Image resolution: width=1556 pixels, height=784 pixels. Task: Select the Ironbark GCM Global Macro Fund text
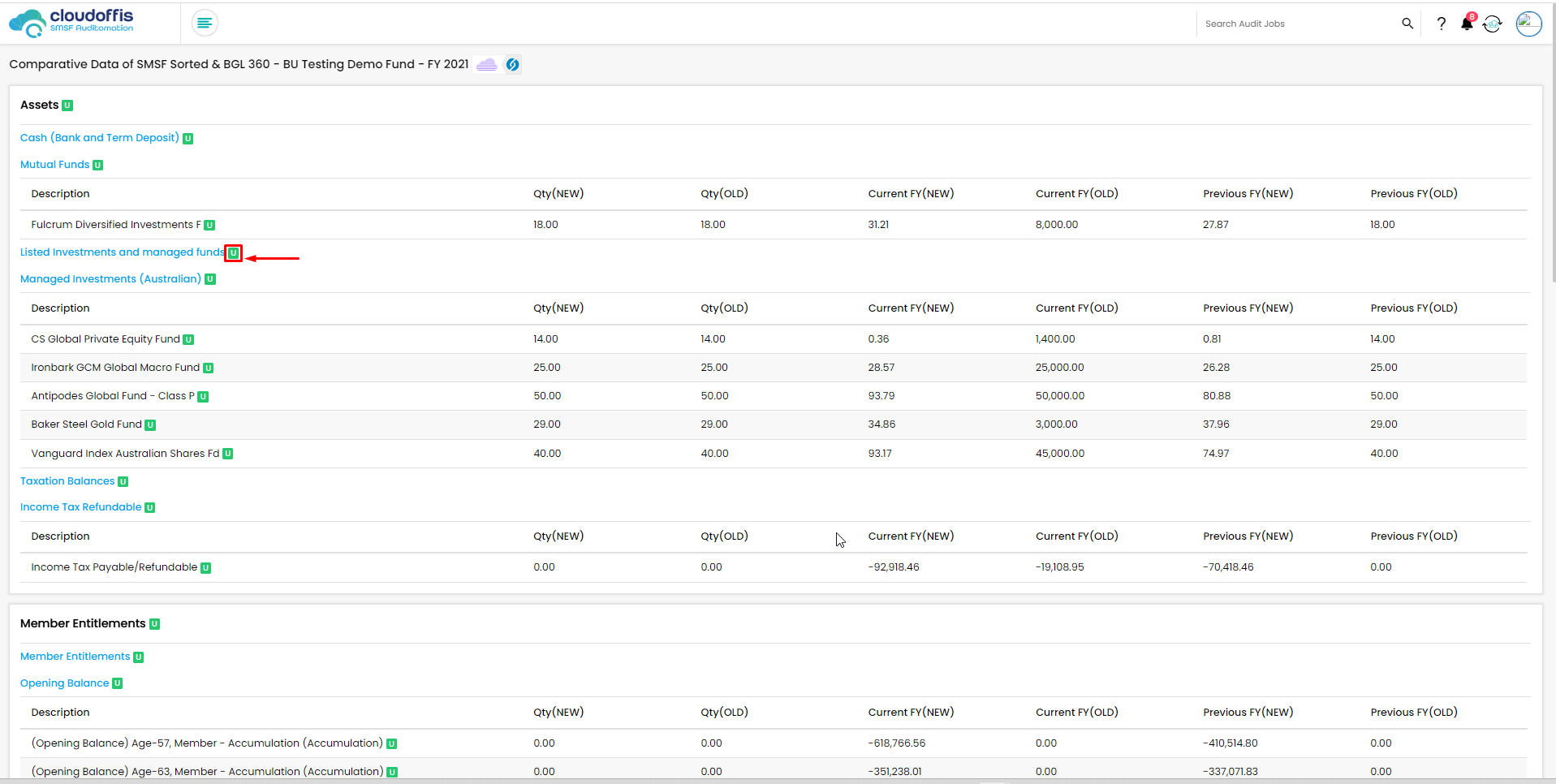pos(115,368)
